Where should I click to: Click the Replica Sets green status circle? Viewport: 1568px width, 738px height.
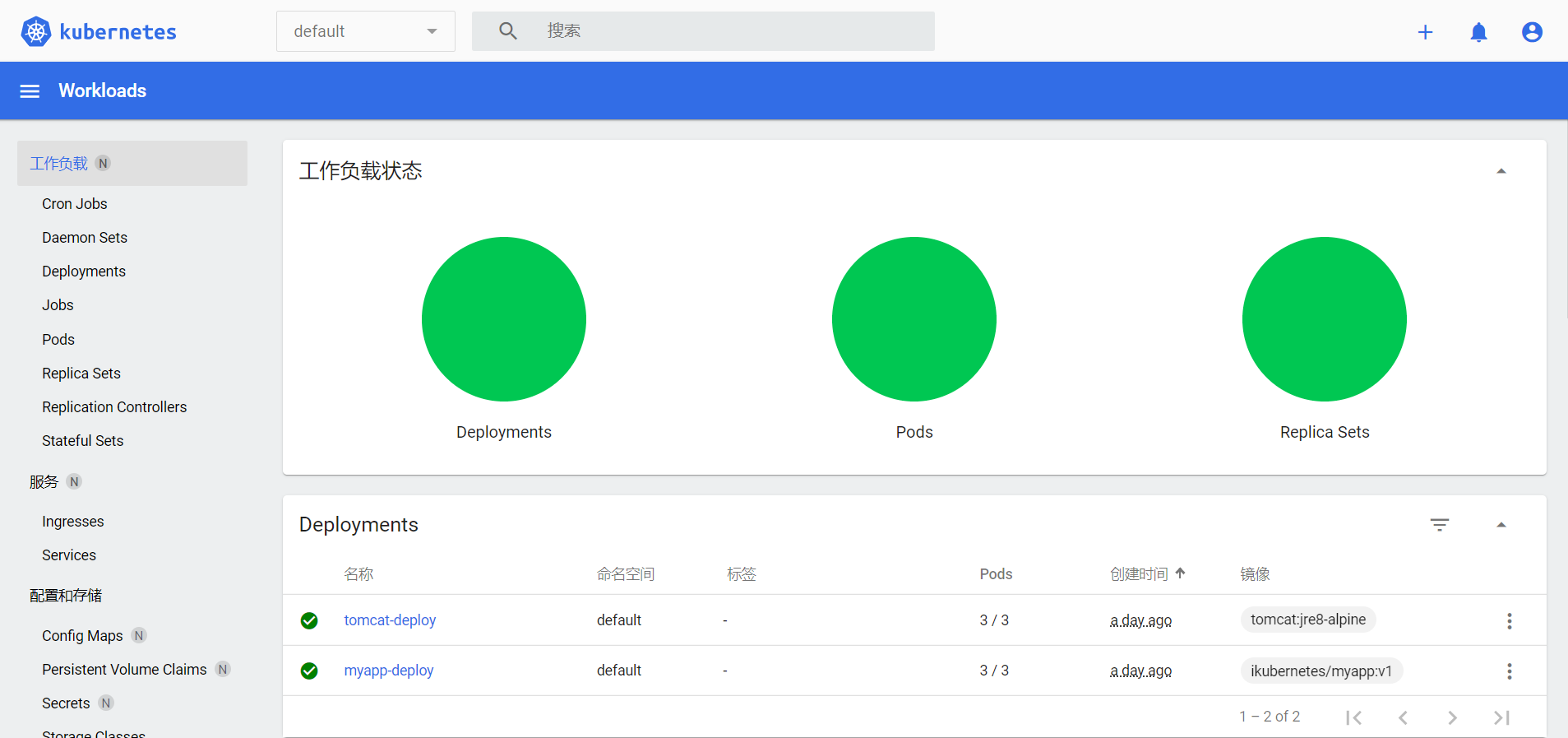coord(1325,319)
